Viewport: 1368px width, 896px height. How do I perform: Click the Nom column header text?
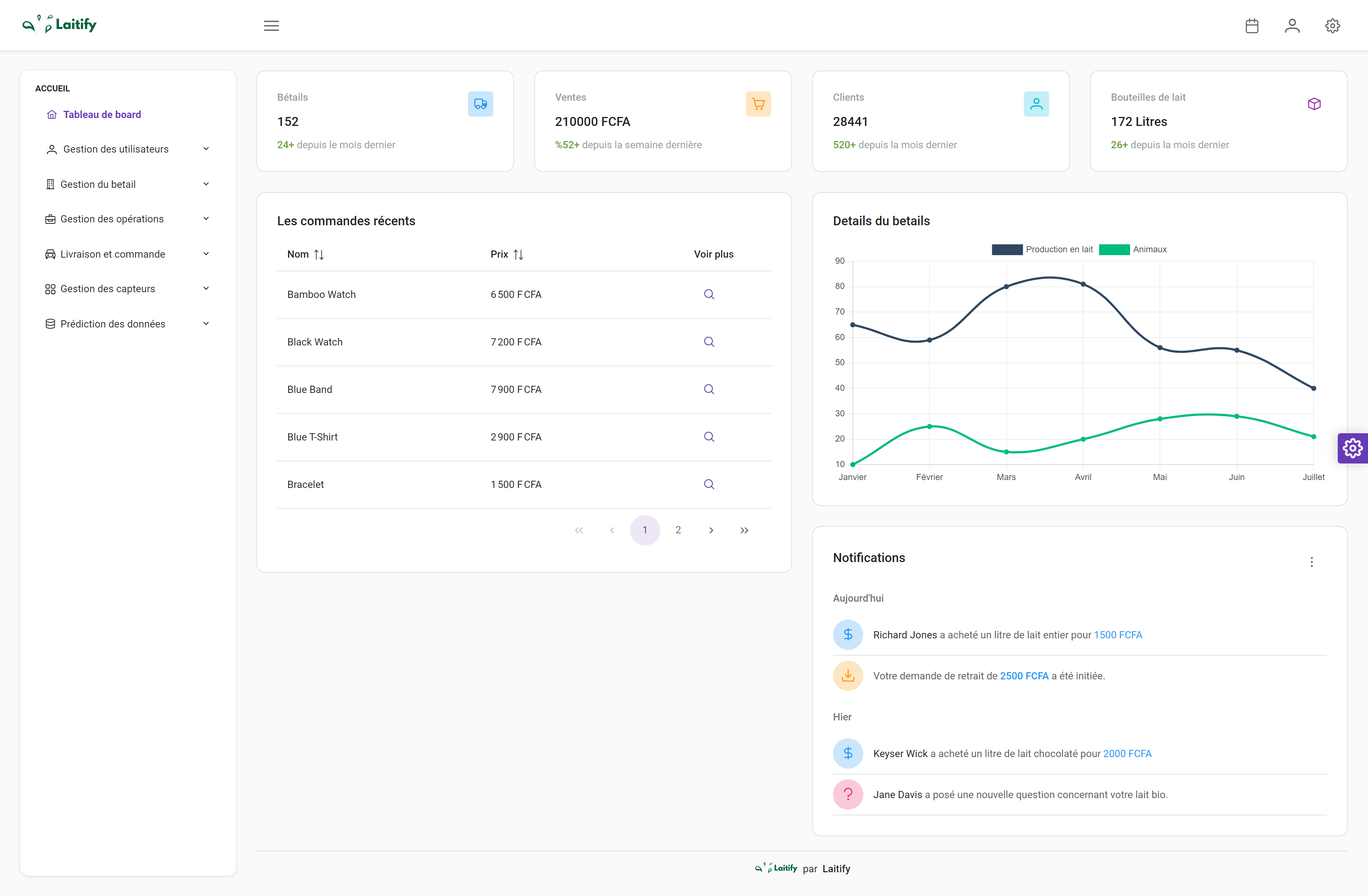(x=298, y=254)
